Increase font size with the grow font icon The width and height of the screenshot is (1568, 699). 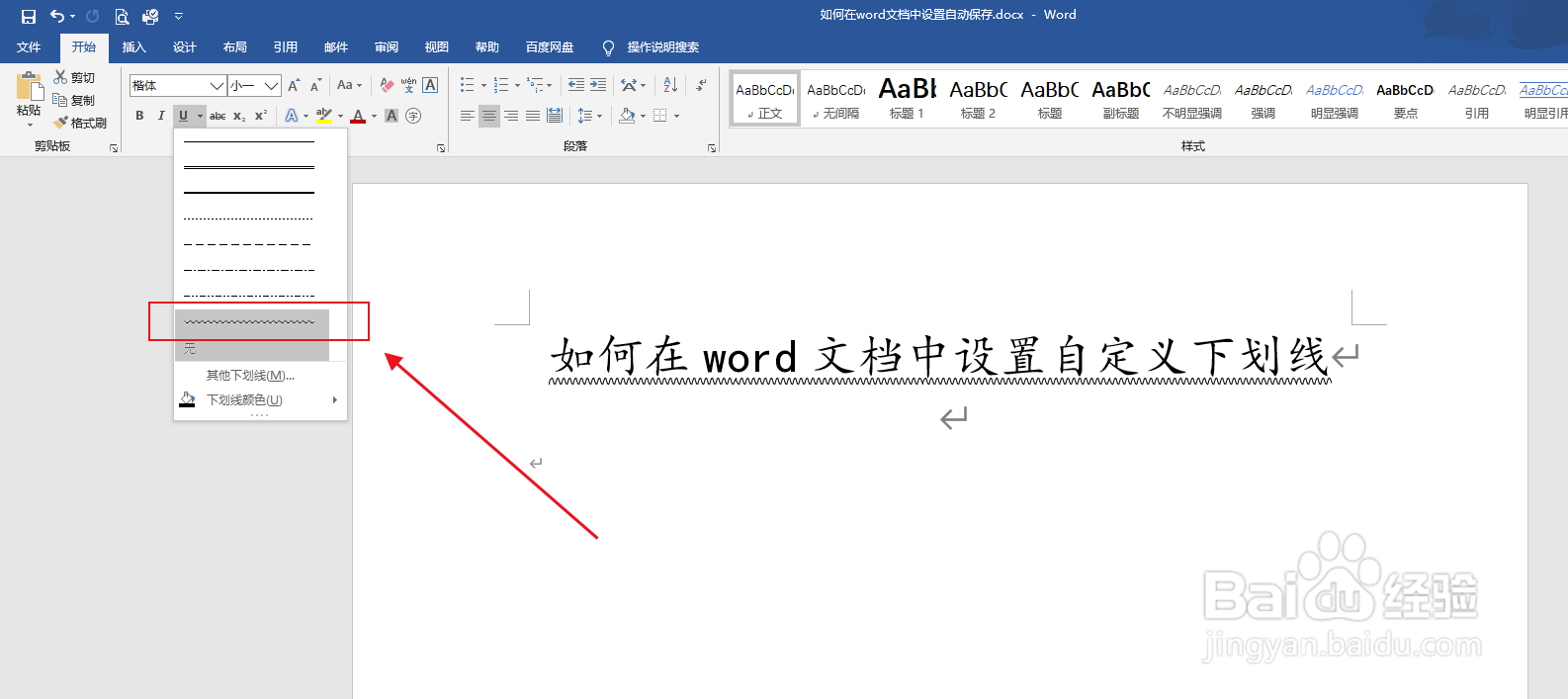click(x=294, y=86)
